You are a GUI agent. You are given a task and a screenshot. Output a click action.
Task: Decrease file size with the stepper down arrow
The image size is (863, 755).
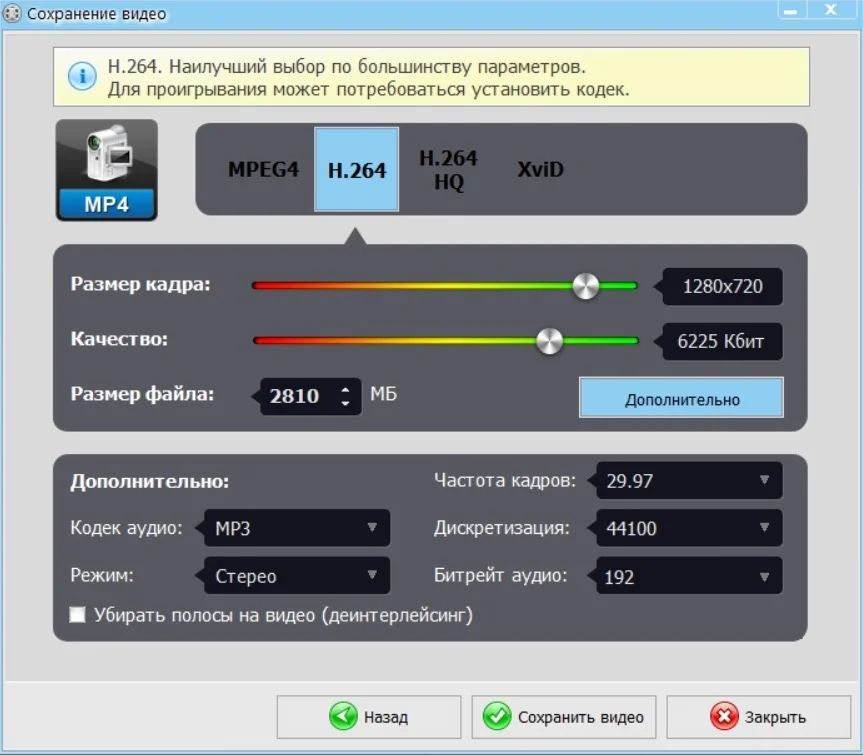[x=345, y=403]
